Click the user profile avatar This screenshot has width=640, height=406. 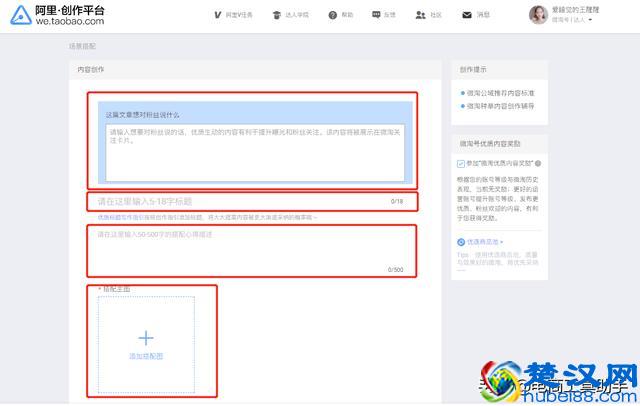[538, 15]
